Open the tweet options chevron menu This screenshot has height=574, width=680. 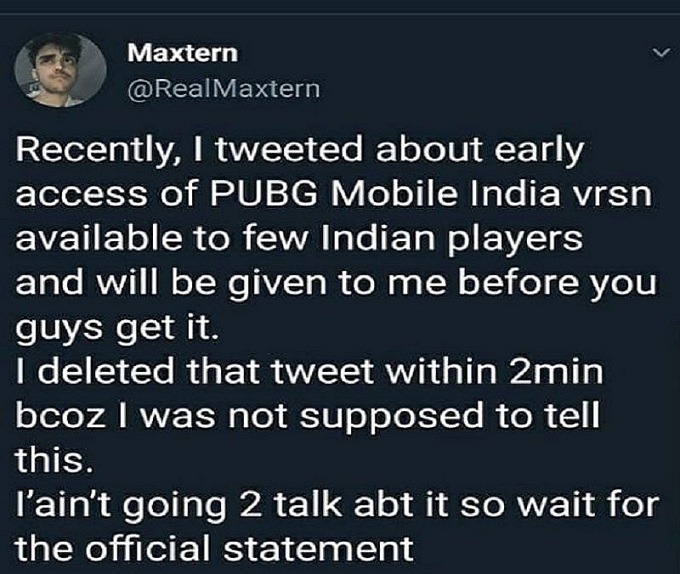coord(659,52)
